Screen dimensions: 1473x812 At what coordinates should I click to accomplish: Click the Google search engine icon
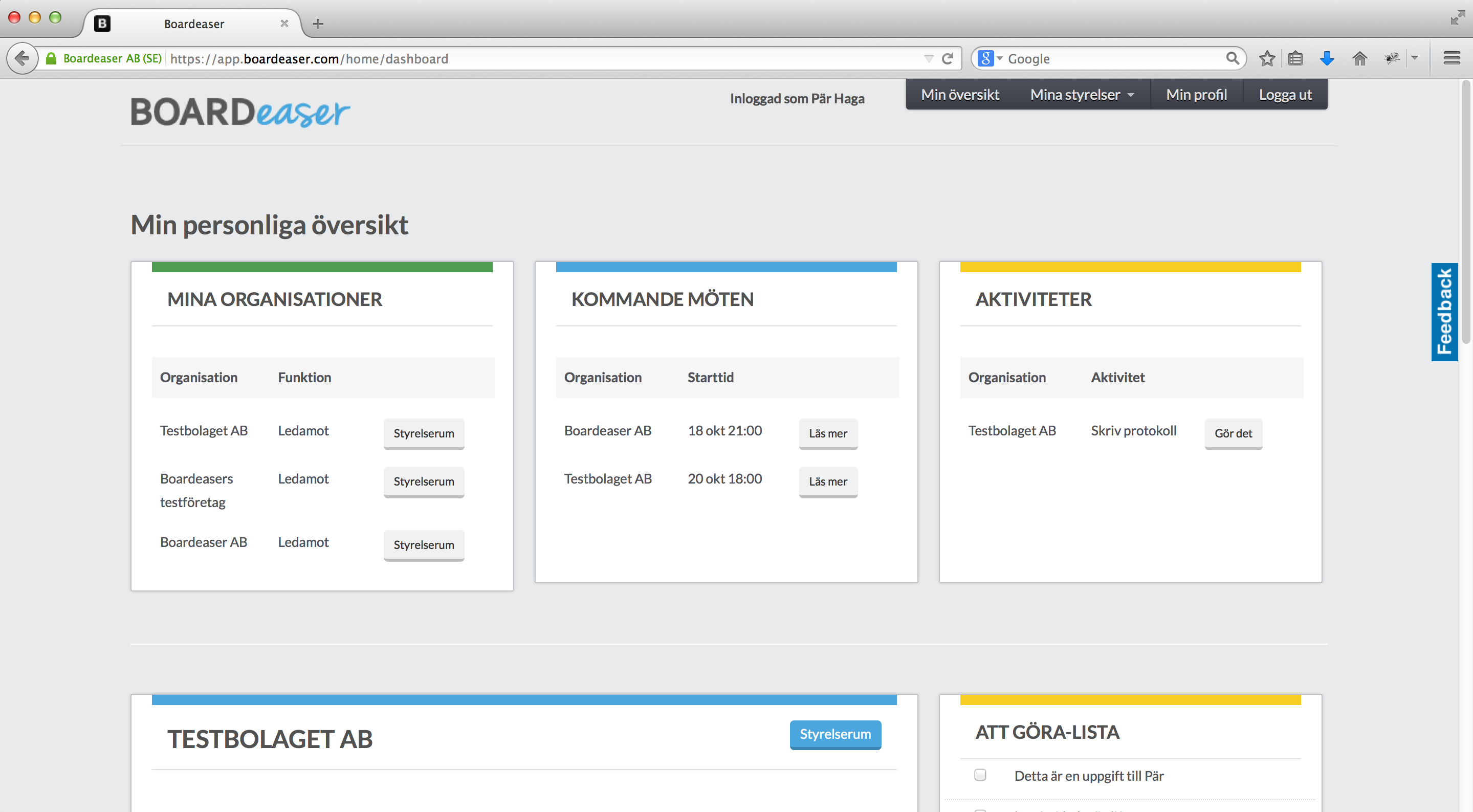tap(985, 58)
